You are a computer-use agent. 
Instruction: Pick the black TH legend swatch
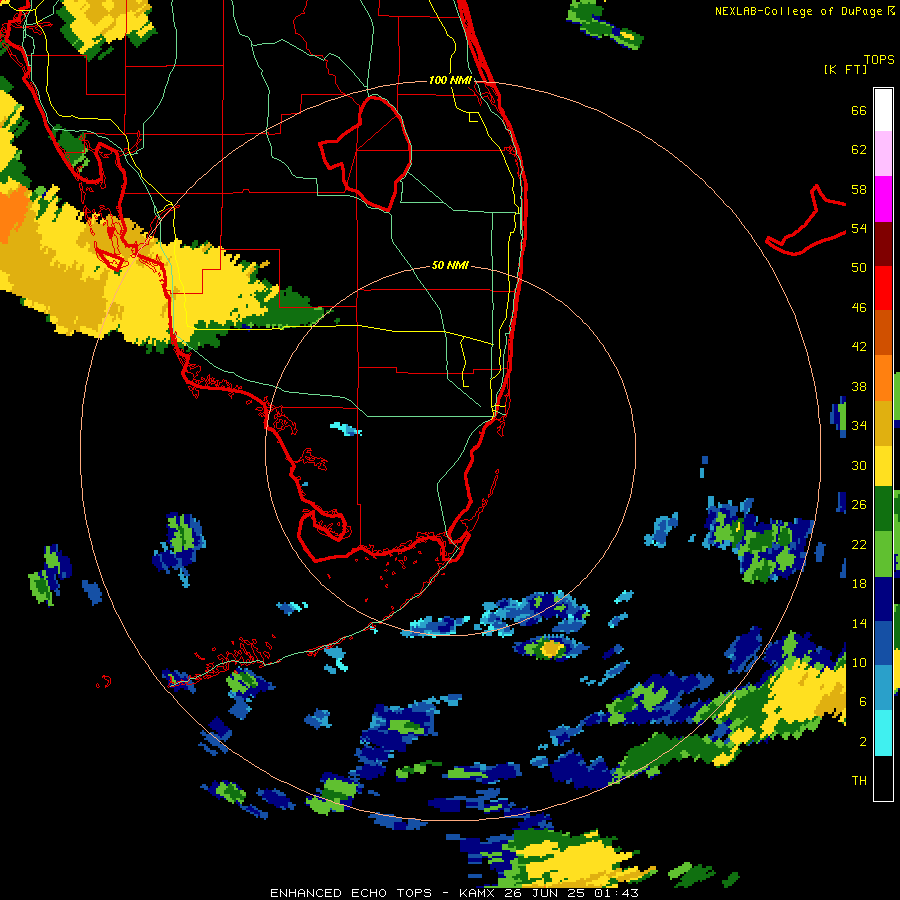click(x=883, y=778)
